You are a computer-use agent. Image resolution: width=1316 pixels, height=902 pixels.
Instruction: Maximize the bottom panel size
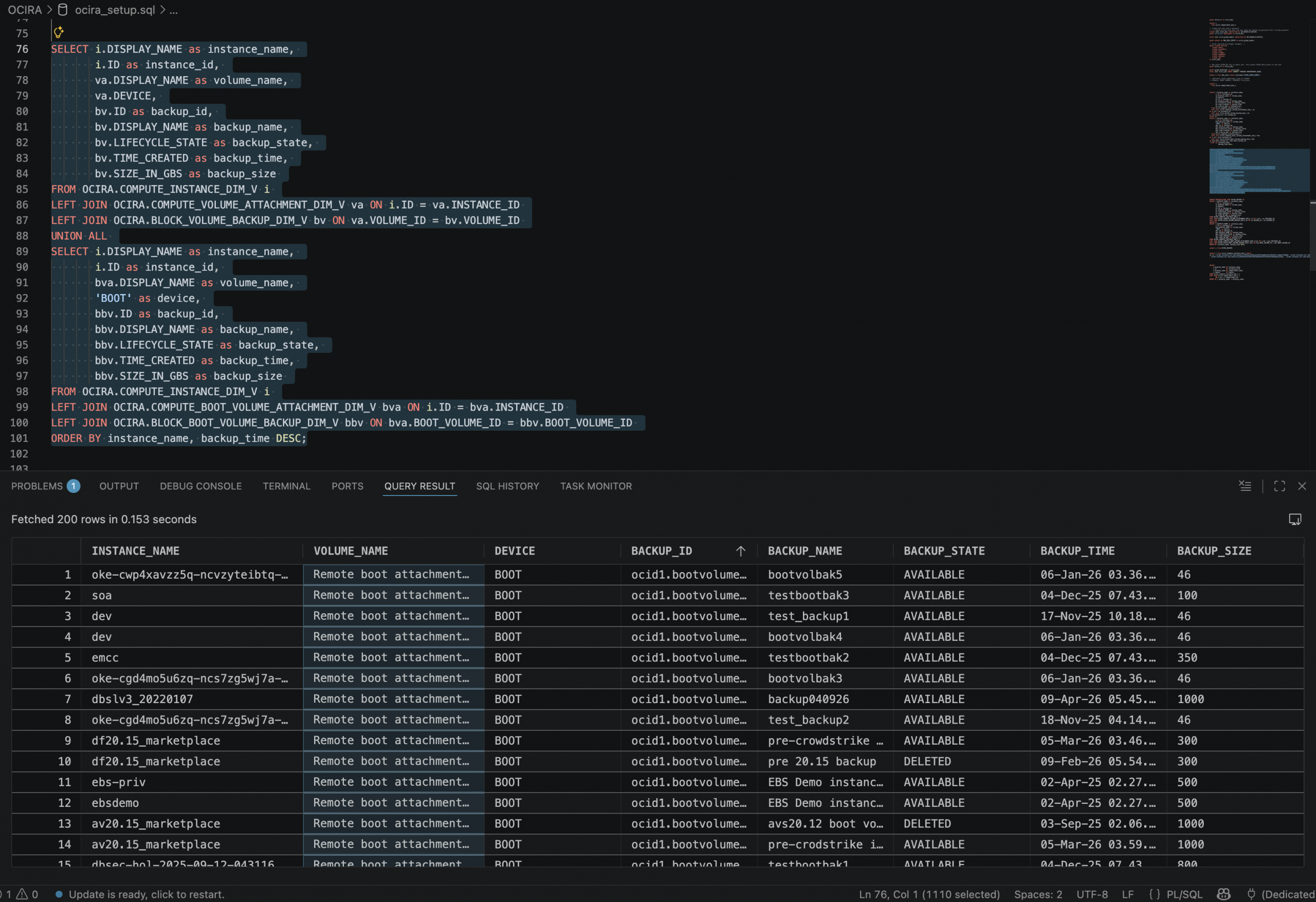pyautogui.click(x=1279, y=486)
